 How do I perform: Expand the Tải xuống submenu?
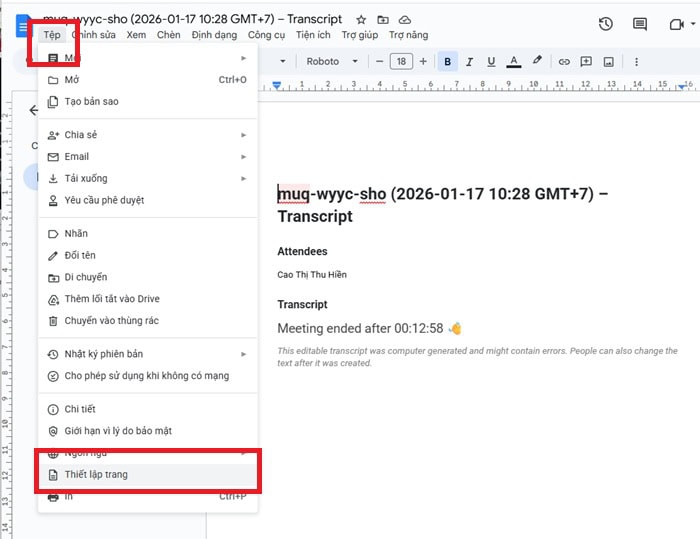coord(147,179)
